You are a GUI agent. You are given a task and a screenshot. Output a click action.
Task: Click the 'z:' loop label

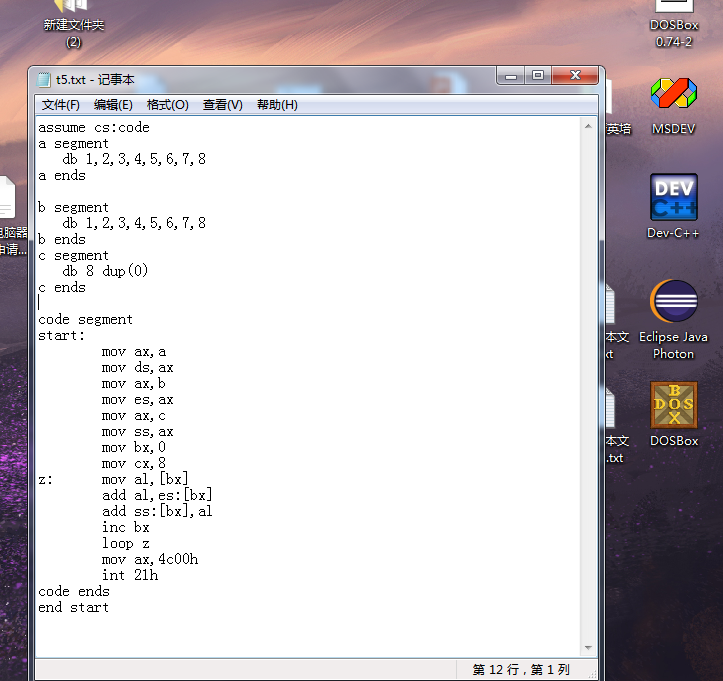point(45,480)
